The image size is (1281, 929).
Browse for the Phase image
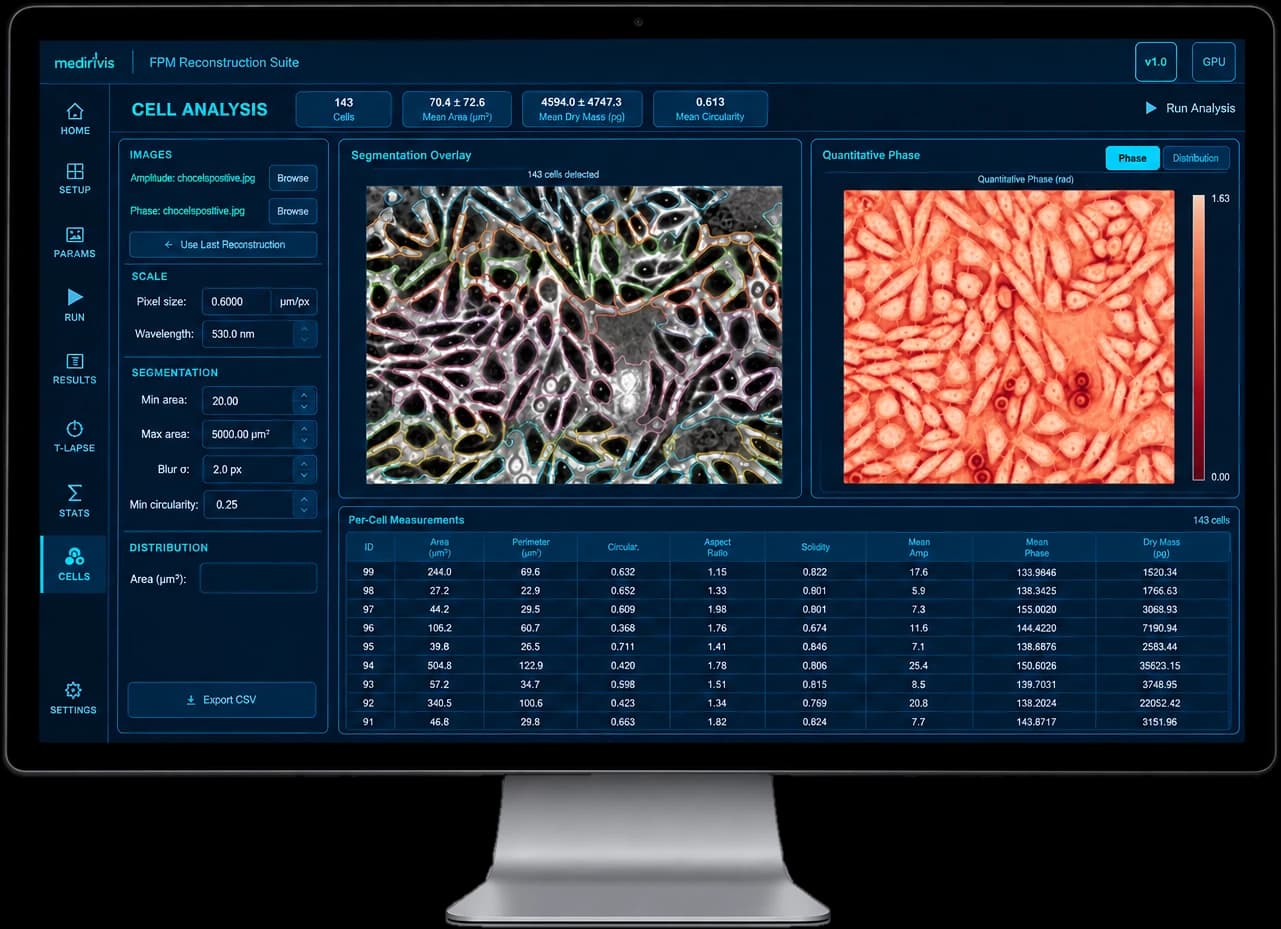click(293, 211)
